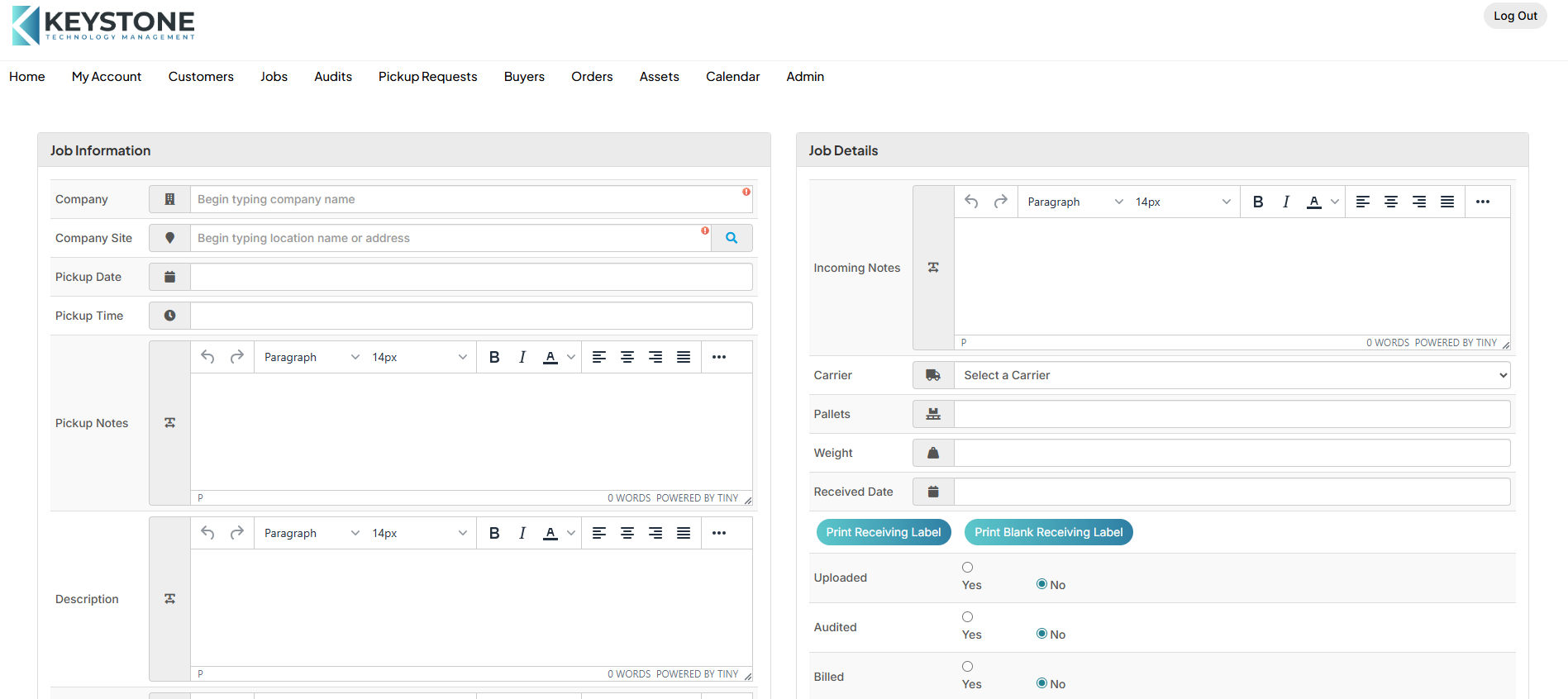This screenshot has width=1568, height=699.
Task: Click the Log Out button
Action: [x=1514, y=16]
